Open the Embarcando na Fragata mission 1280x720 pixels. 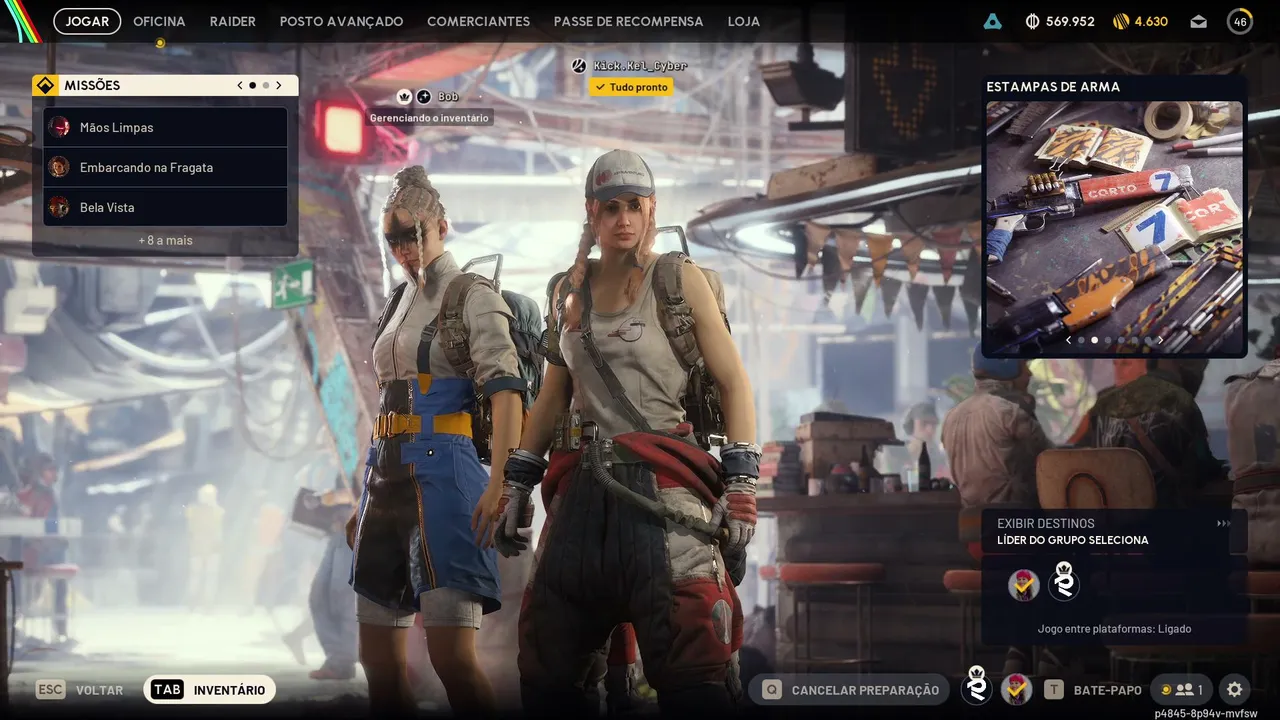(x=166, y=167)
